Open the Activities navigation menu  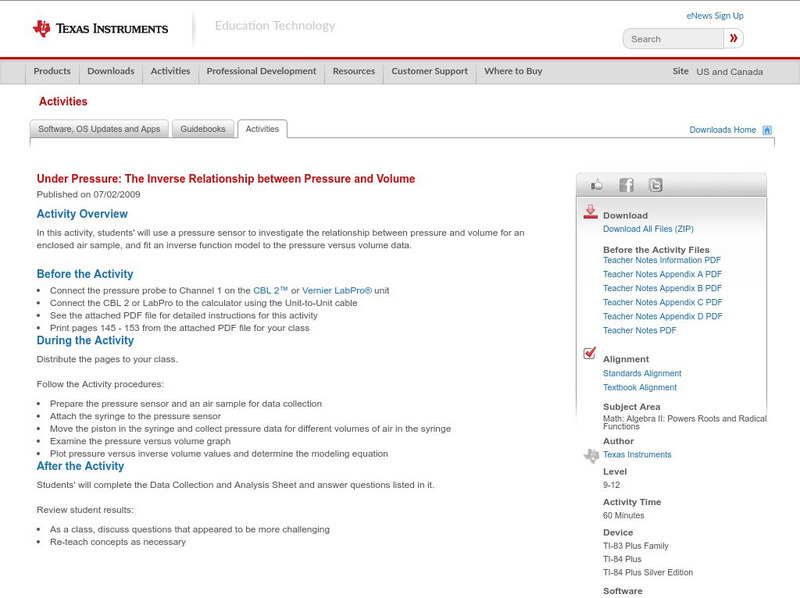click(x=170, y=71)
